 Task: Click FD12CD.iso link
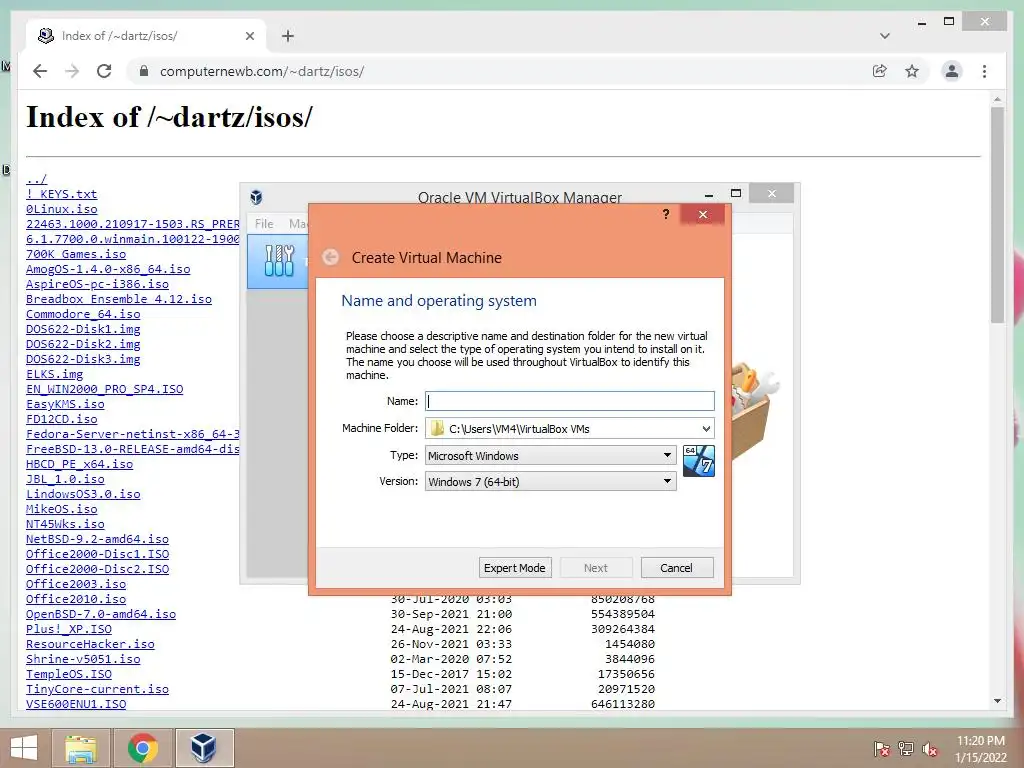click(61, 419)
